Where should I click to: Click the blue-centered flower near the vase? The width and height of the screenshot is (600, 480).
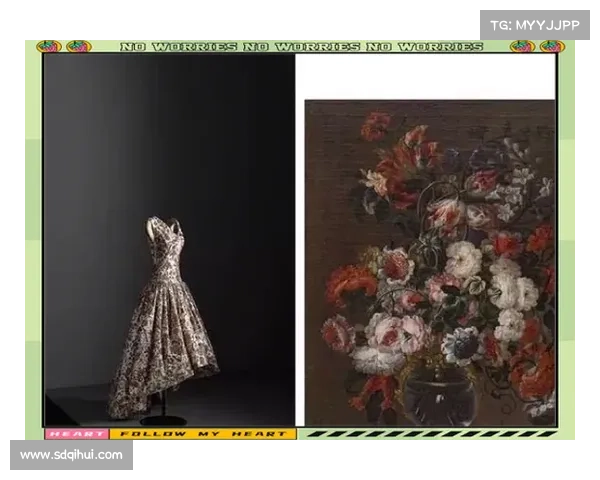(462, 344)
